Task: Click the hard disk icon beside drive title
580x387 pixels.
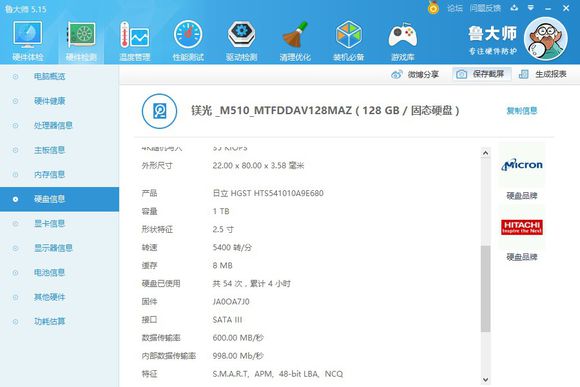Action: pyautogui.click(x=159, y=111)
